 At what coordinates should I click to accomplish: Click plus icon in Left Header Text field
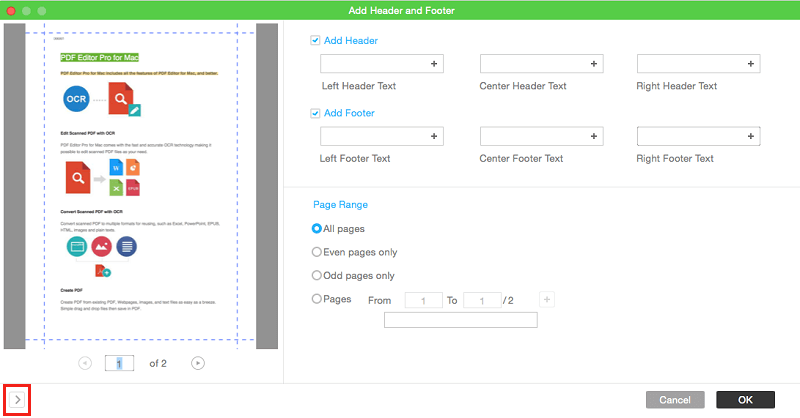click(434, 64)
